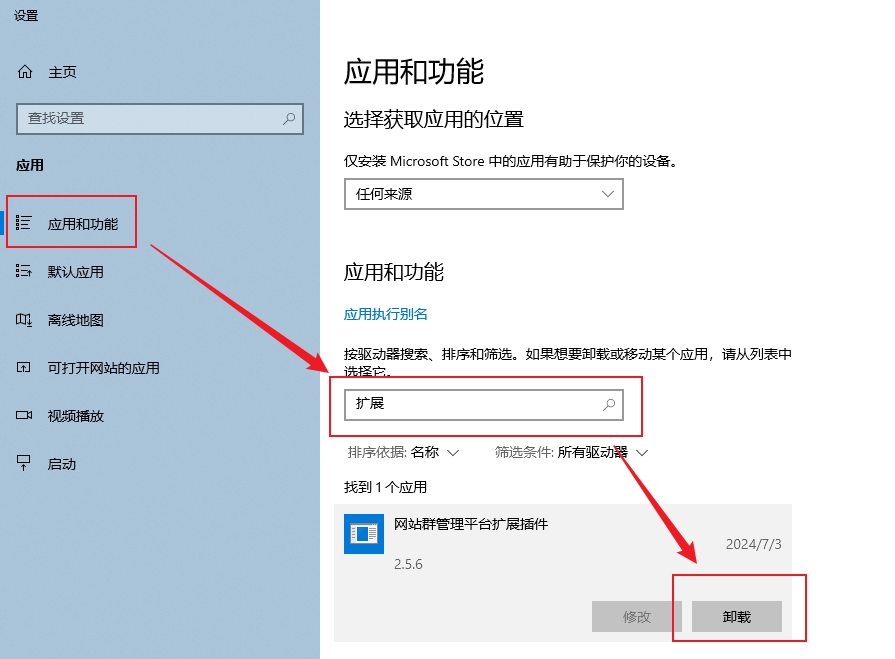Click the 默认应用 sidebar icon
895x659 pixels.
coord(23,271)
